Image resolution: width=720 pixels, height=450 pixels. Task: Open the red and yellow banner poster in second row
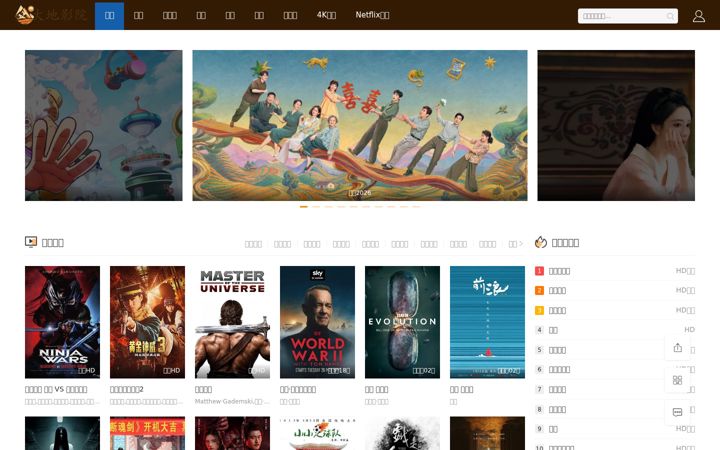(147, 433)
